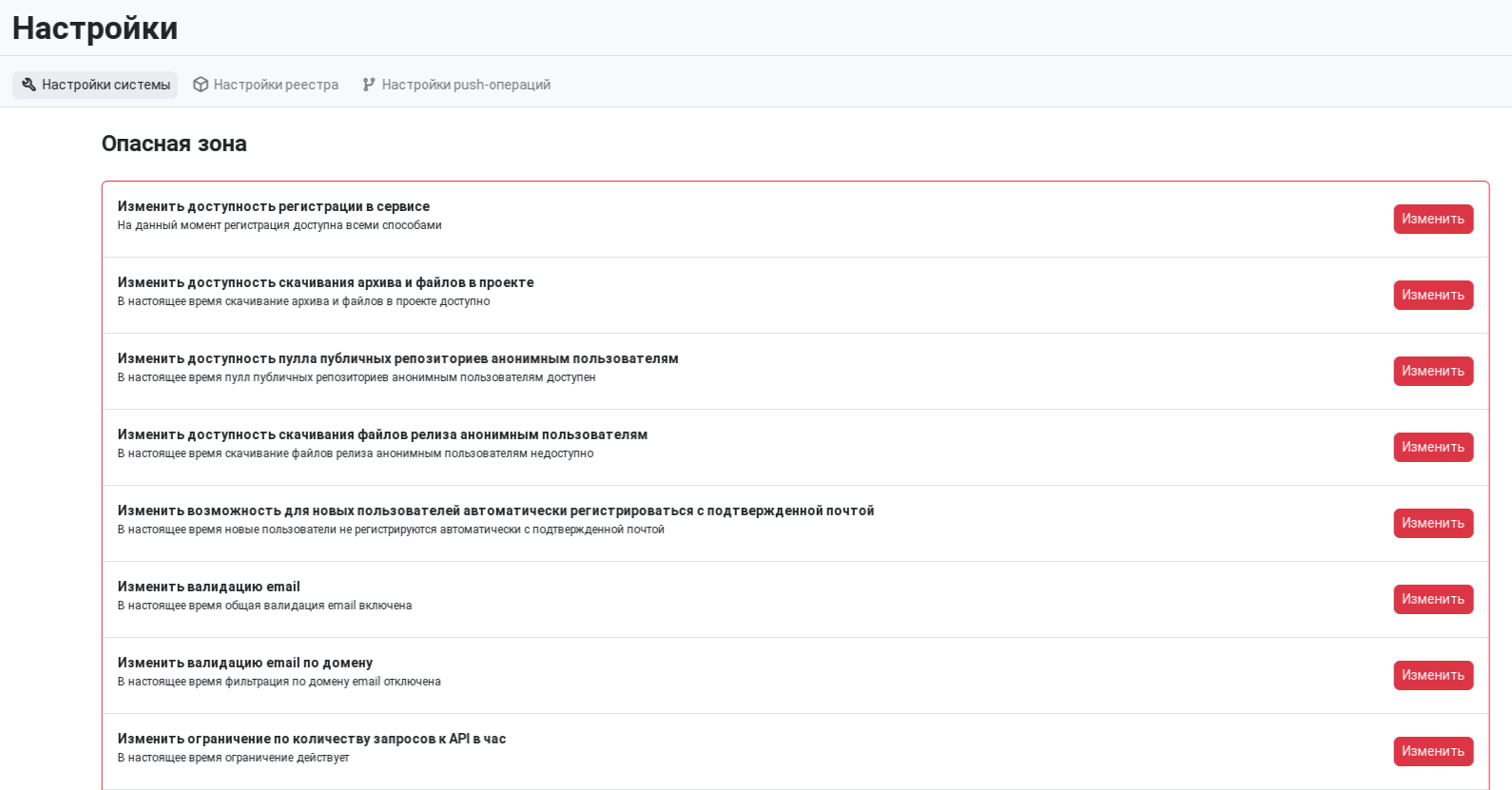Click text На данный момент регистрация доступна всеми способами

[280, 225]
